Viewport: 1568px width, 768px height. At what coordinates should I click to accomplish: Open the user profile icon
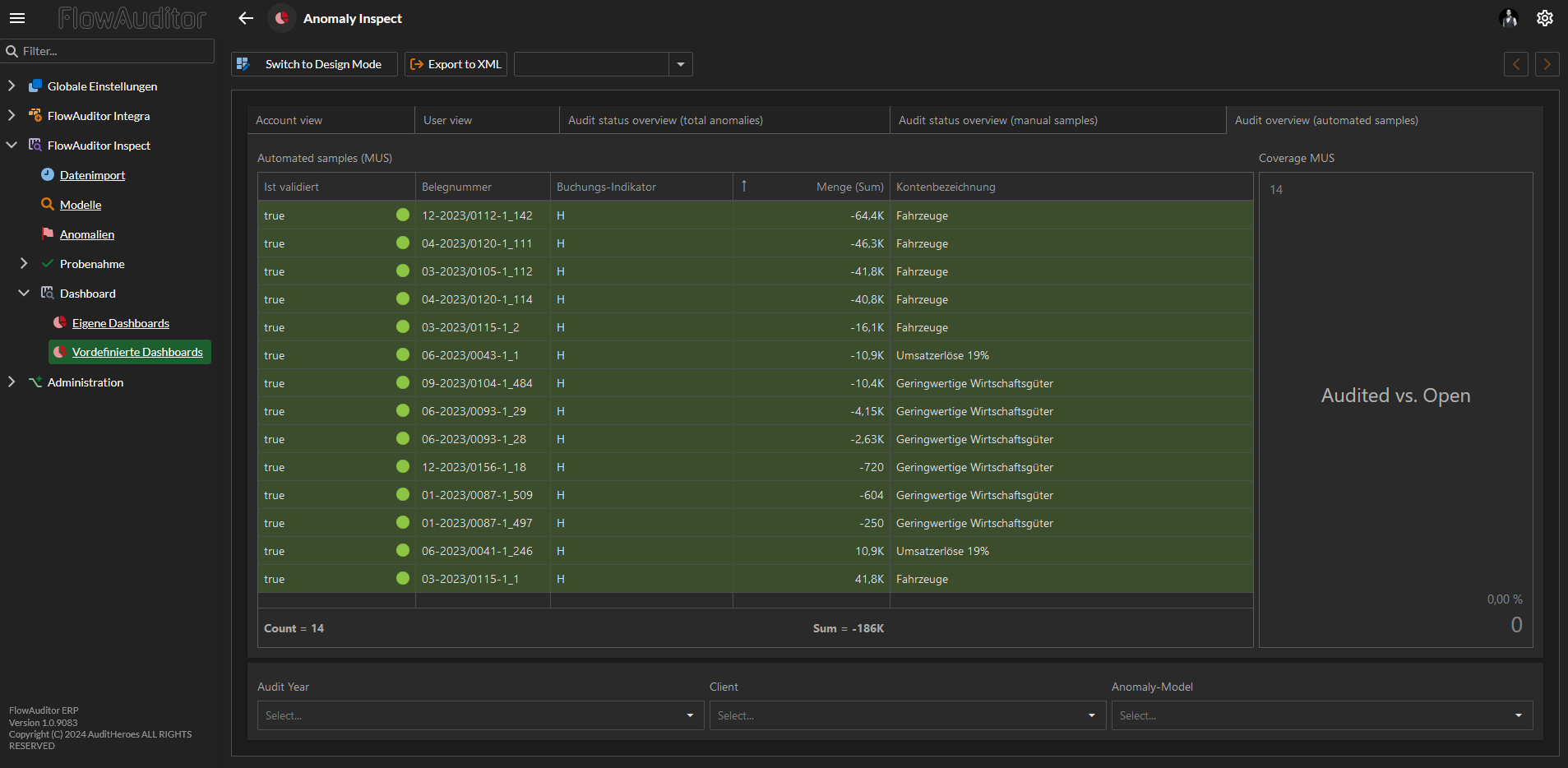point(1508,18)
